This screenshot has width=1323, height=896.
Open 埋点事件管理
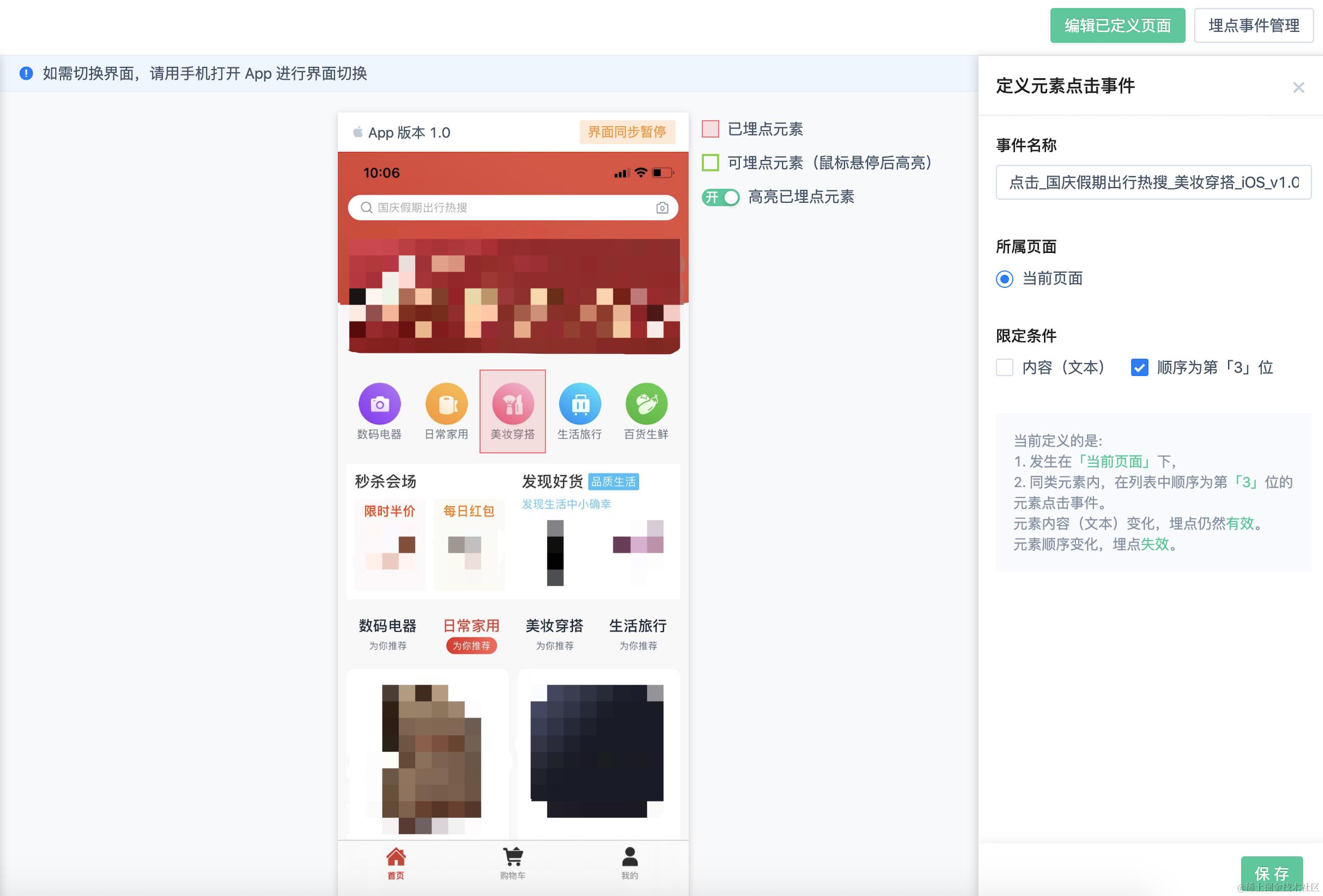1253,25
